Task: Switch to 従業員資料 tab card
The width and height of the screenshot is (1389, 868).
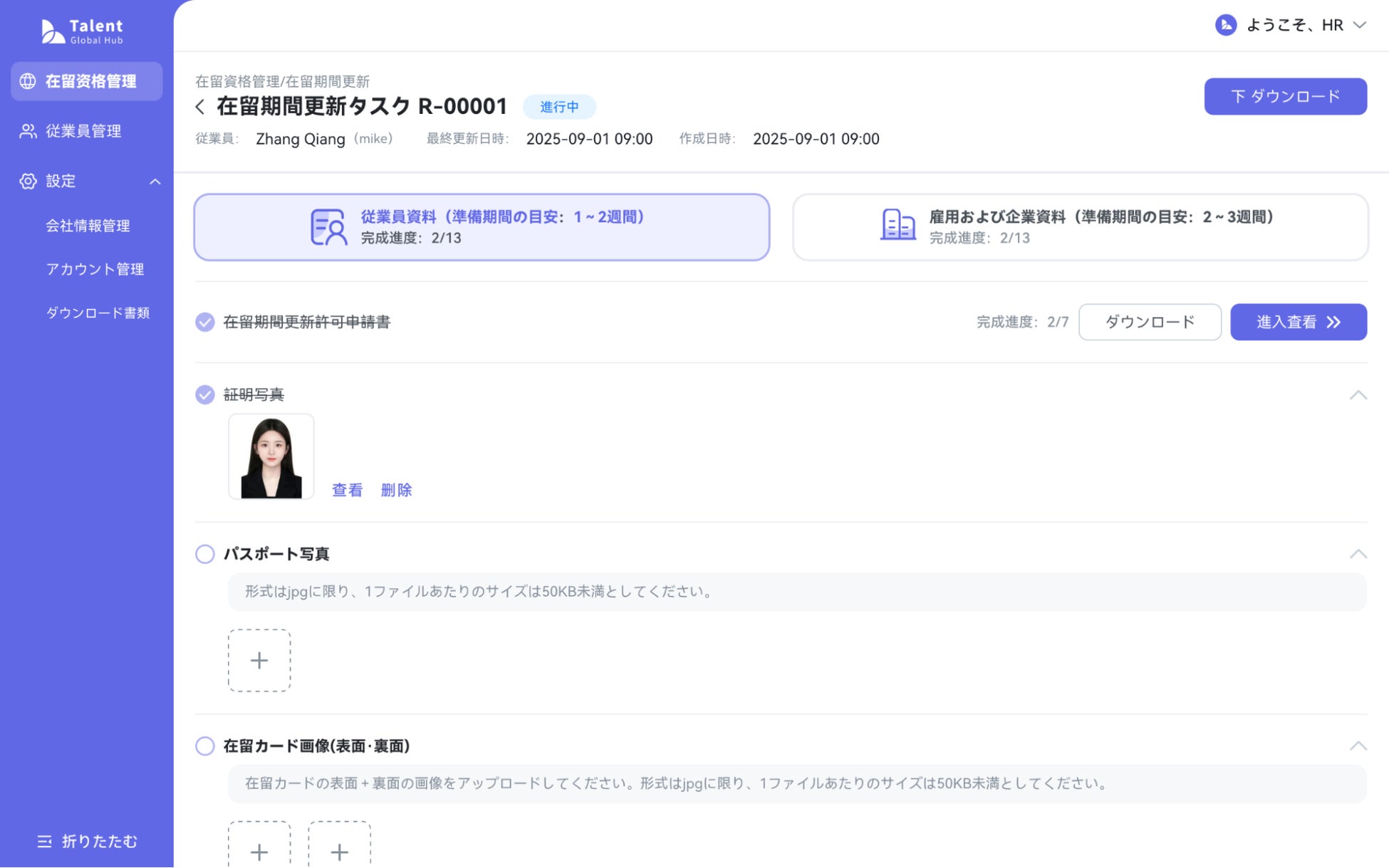Action: pyautogui.click(x=482, y=227)
